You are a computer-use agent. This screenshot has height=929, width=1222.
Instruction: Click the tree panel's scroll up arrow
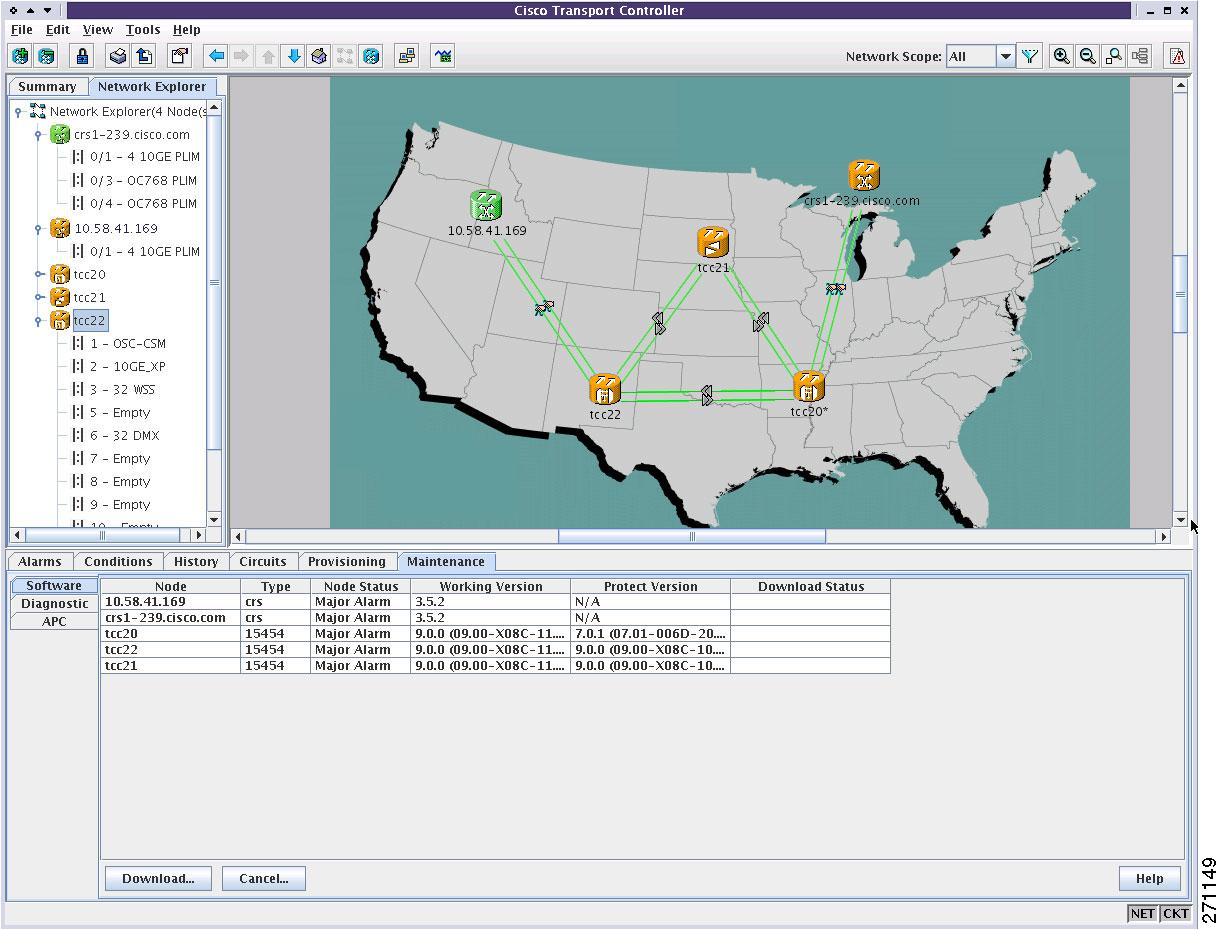[214, 107]
